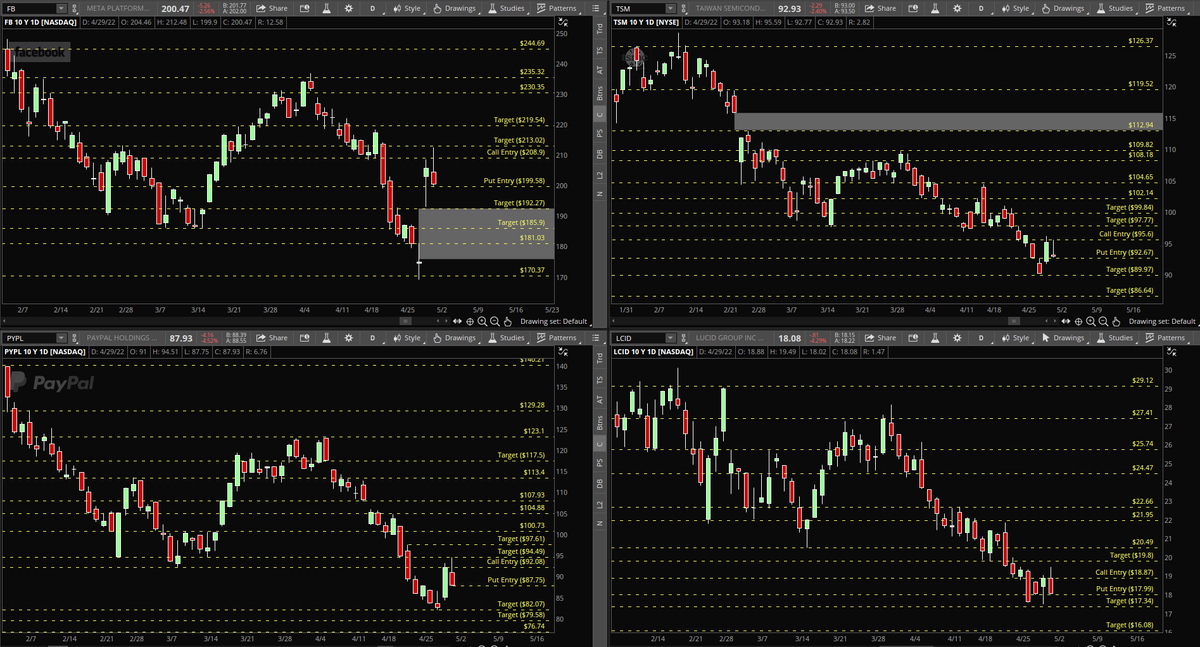The image size is (1200, 647).
Task: Open Drawing set: Default under FB chart
Action: pyautogui.click(x=554, y=322)
